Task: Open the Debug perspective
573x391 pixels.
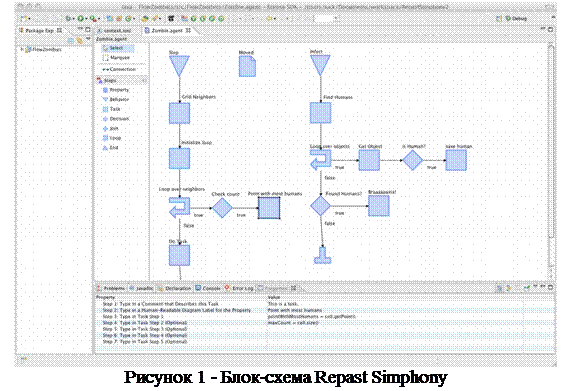Action: 516,18
